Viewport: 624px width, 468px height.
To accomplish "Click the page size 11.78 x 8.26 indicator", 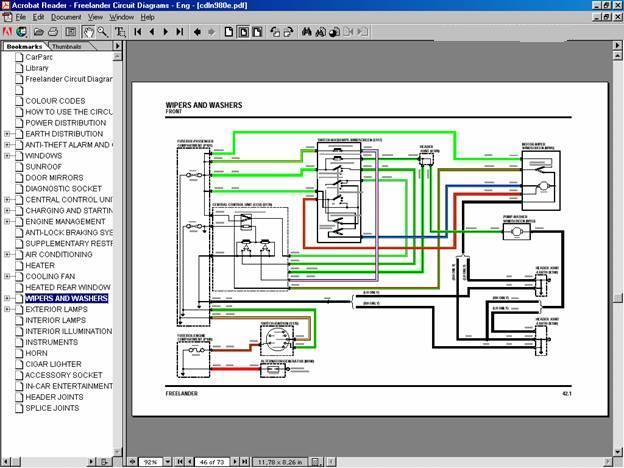I will click(280, 462).
